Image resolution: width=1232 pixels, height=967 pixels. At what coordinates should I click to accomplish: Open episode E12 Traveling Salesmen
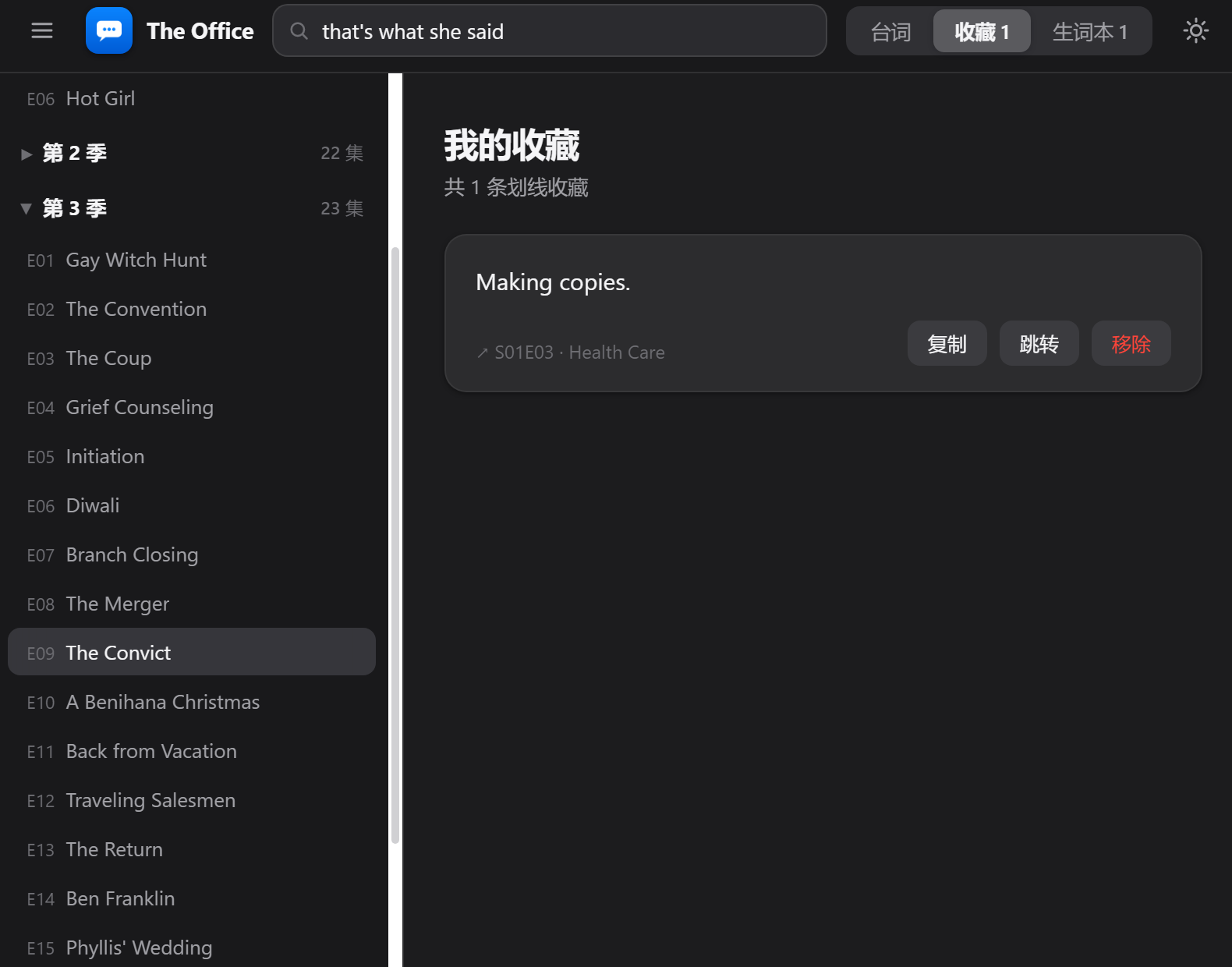click(x=192, y=800)
